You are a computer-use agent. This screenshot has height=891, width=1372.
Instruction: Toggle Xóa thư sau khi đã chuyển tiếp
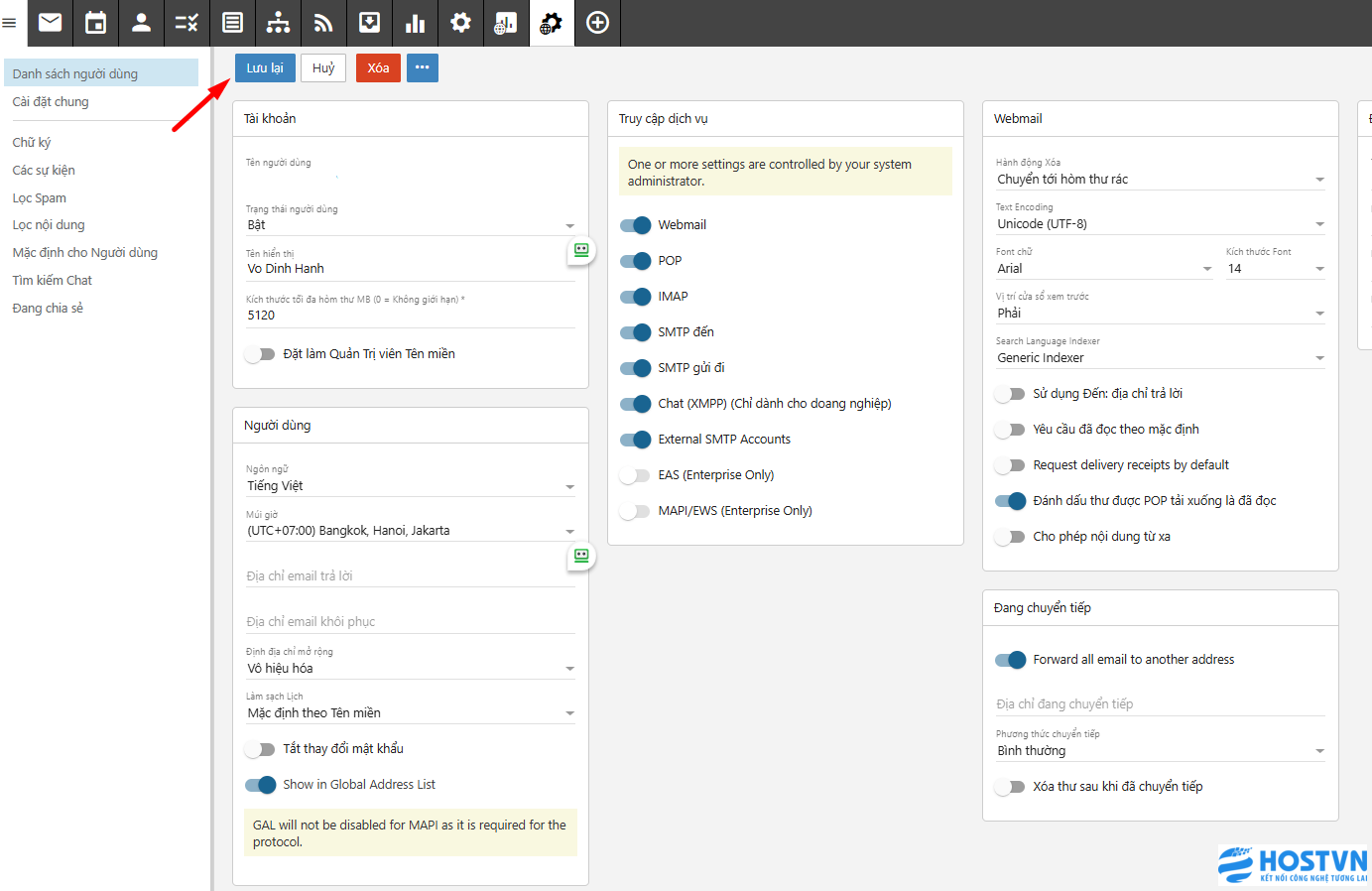[1010, 787]
